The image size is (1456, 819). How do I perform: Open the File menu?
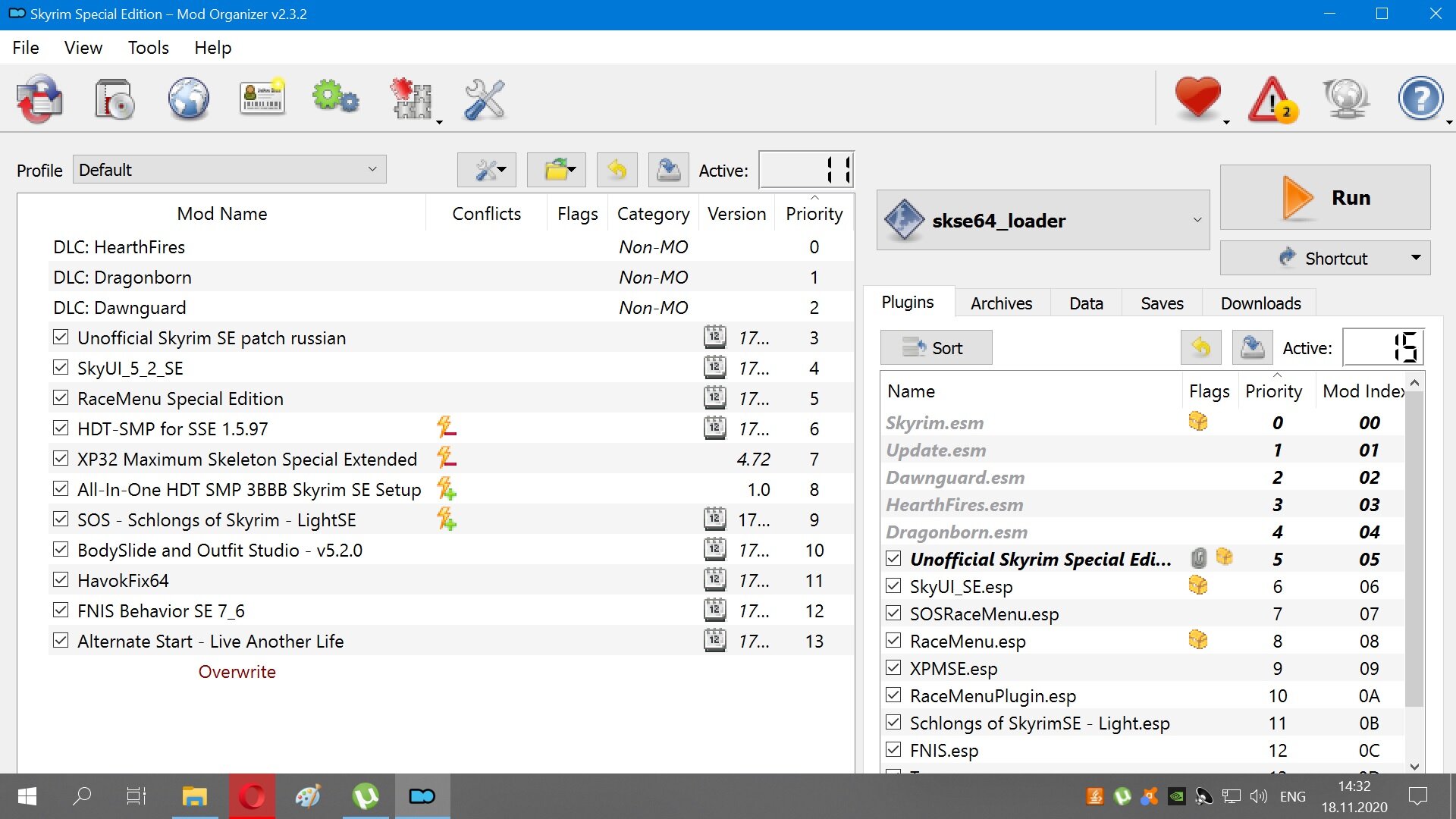26,48
